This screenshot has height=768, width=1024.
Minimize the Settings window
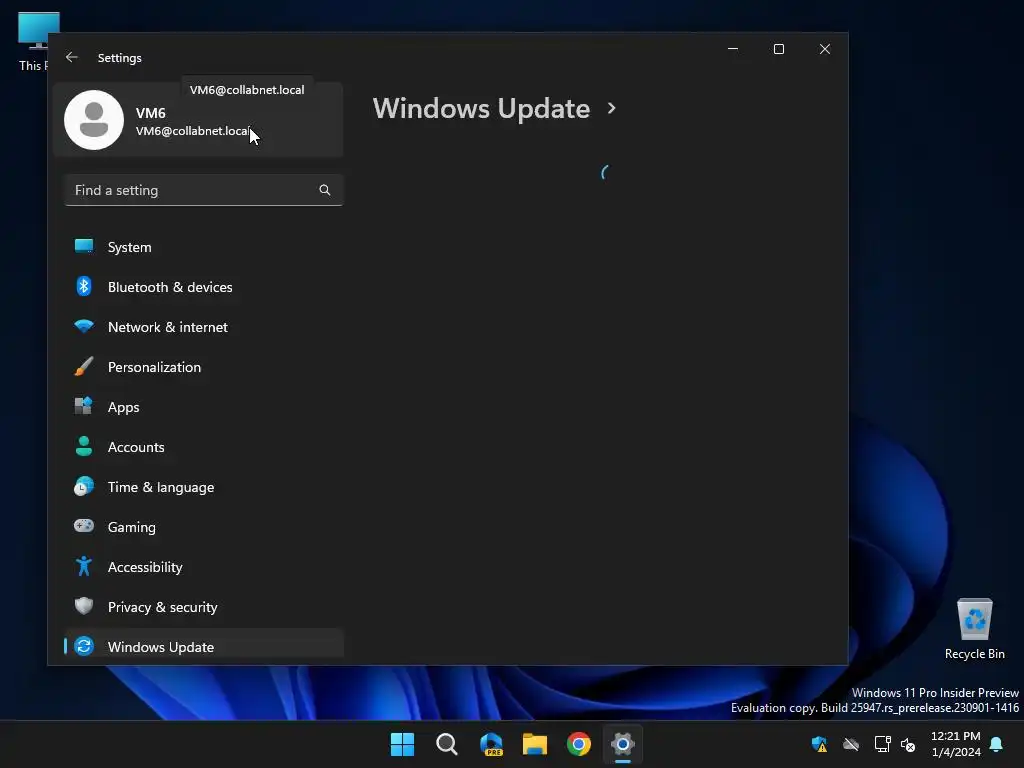733,49
